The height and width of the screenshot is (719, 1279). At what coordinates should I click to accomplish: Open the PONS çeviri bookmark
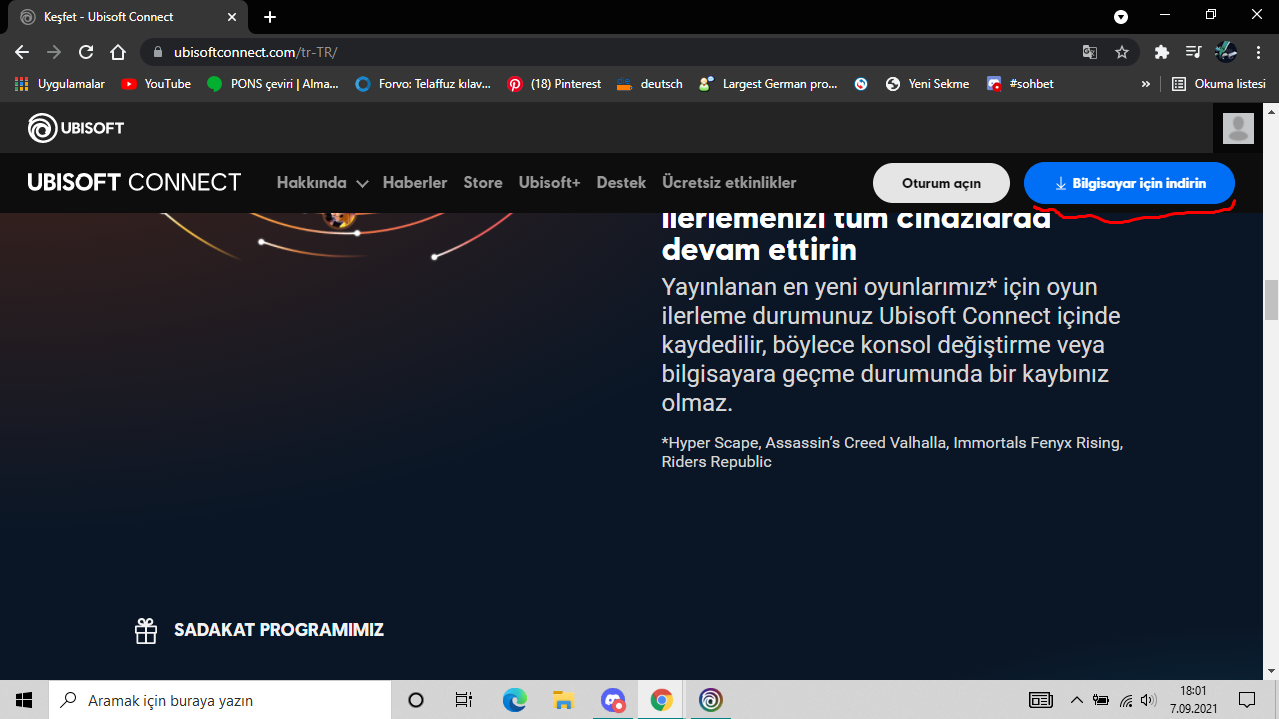point(273,84)
